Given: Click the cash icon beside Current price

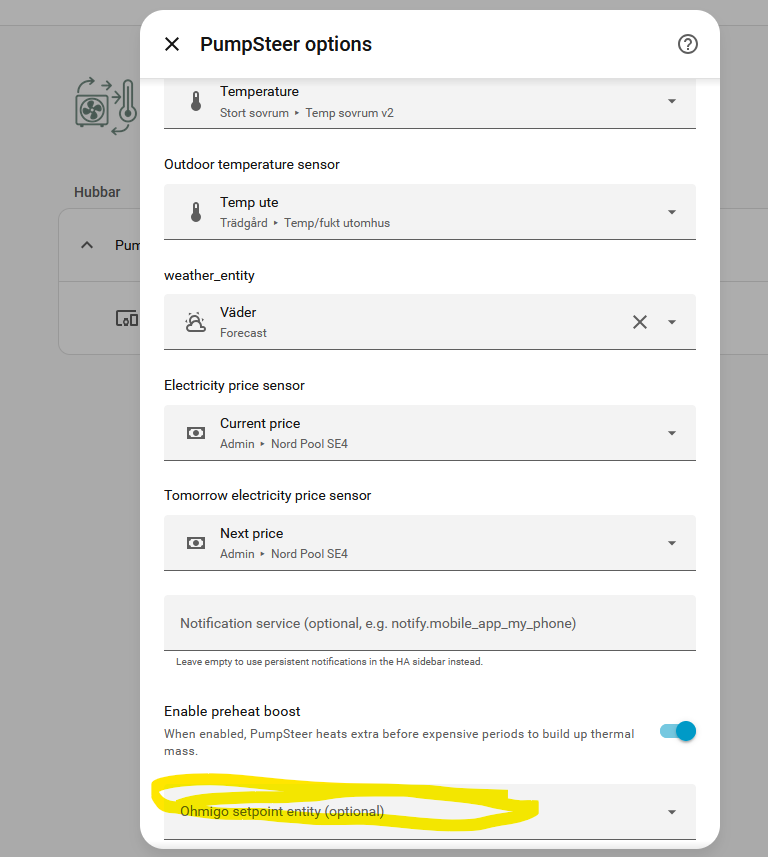Looking at the screenshot, I should pyautogui.click(x=196, y=433).
